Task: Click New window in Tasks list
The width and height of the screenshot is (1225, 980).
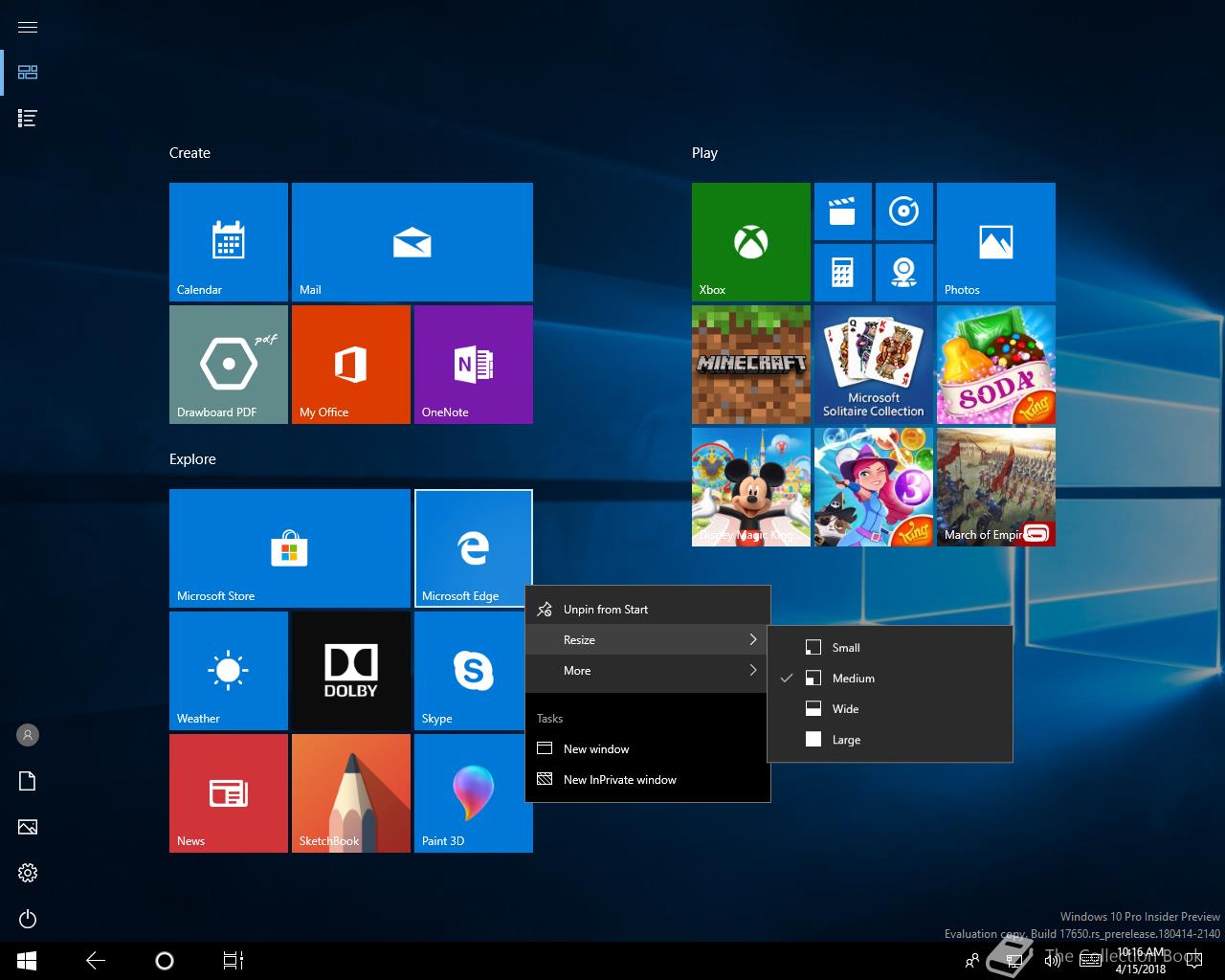Action: (x=596, y=749)
